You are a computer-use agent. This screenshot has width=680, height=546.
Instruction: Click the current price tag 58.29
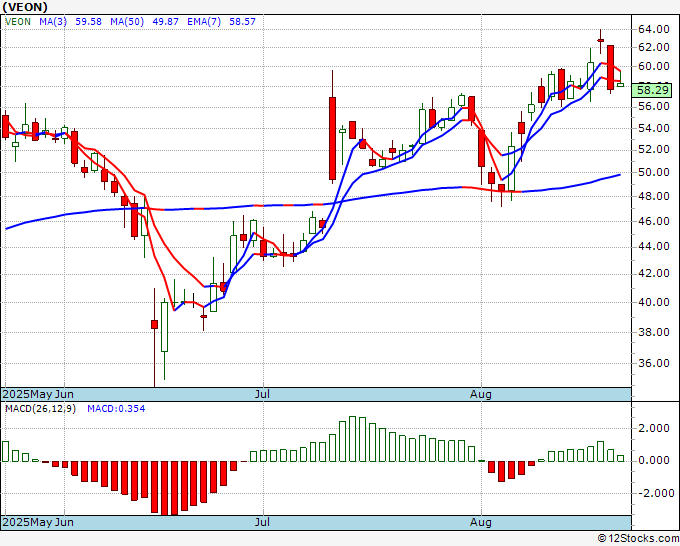tap(652, 90)
